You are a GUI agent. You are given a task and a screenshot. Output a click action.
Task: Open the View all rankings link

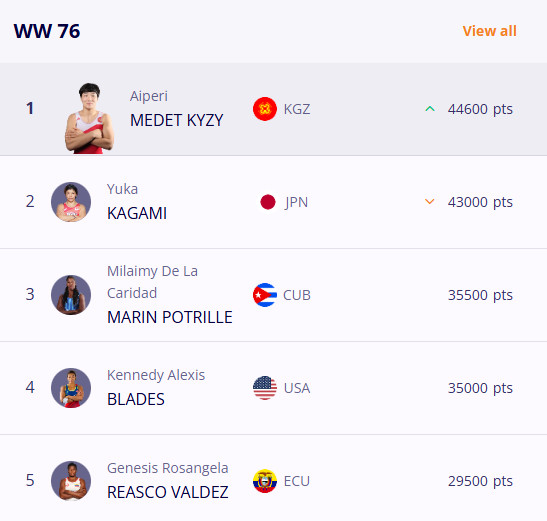489,31
